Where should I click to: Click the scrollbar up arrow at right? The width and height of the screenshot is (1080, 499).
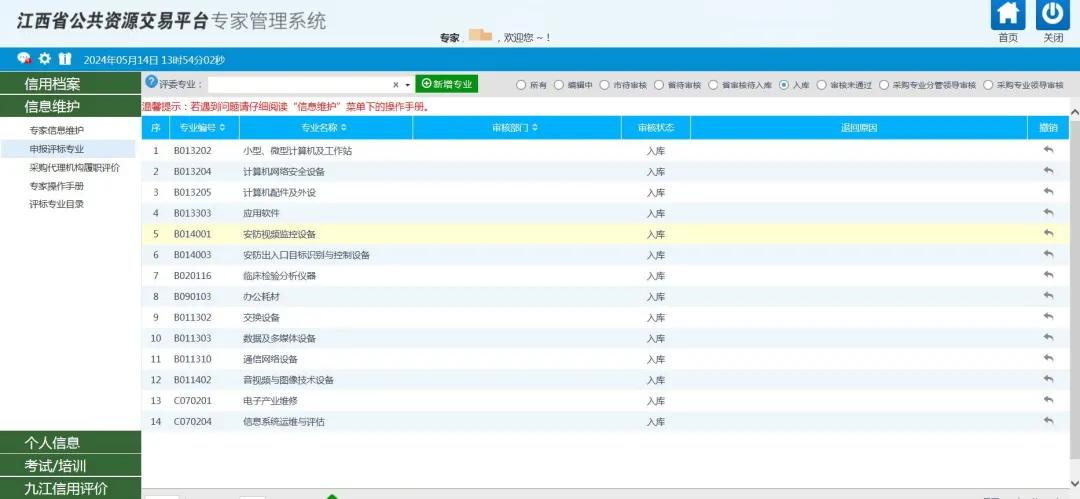[x=1074, y=112]
